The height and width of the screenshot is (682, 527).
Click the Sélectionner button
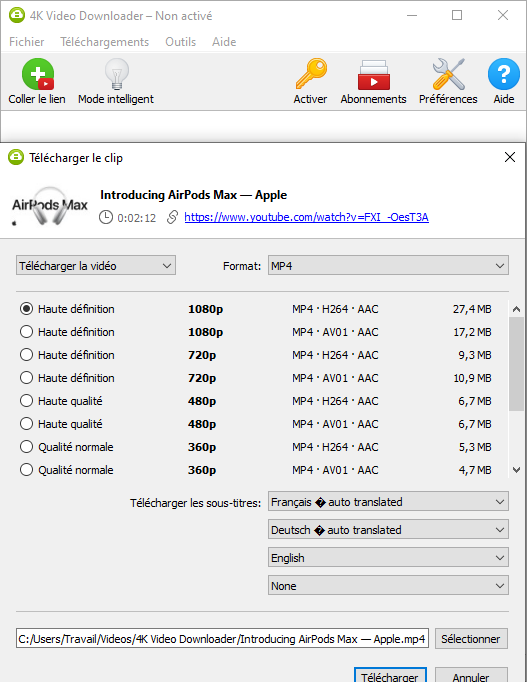(471, 639)
